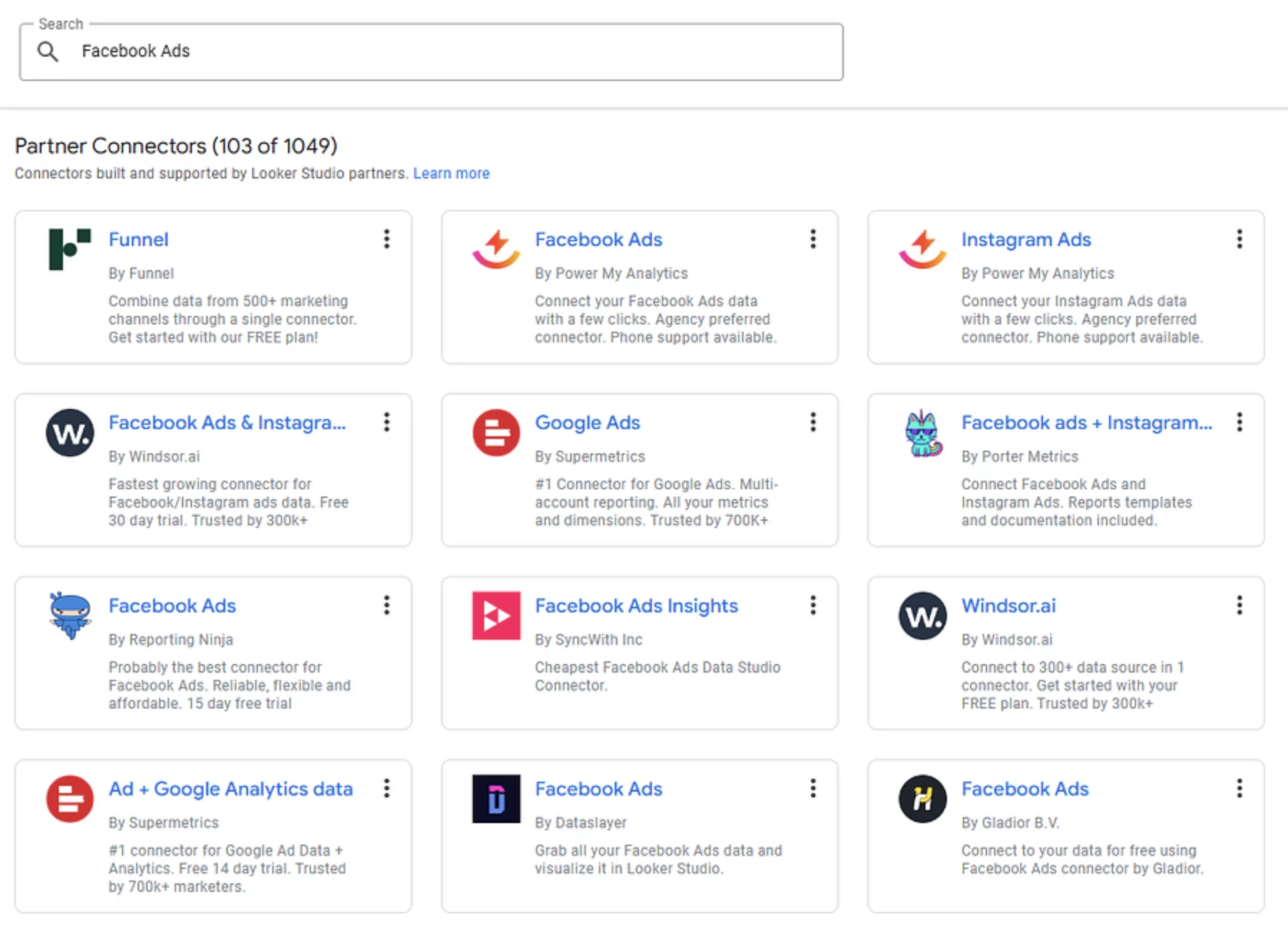
Task: Click Ad + Google Analytics data logo
Action: coord(69,799)
